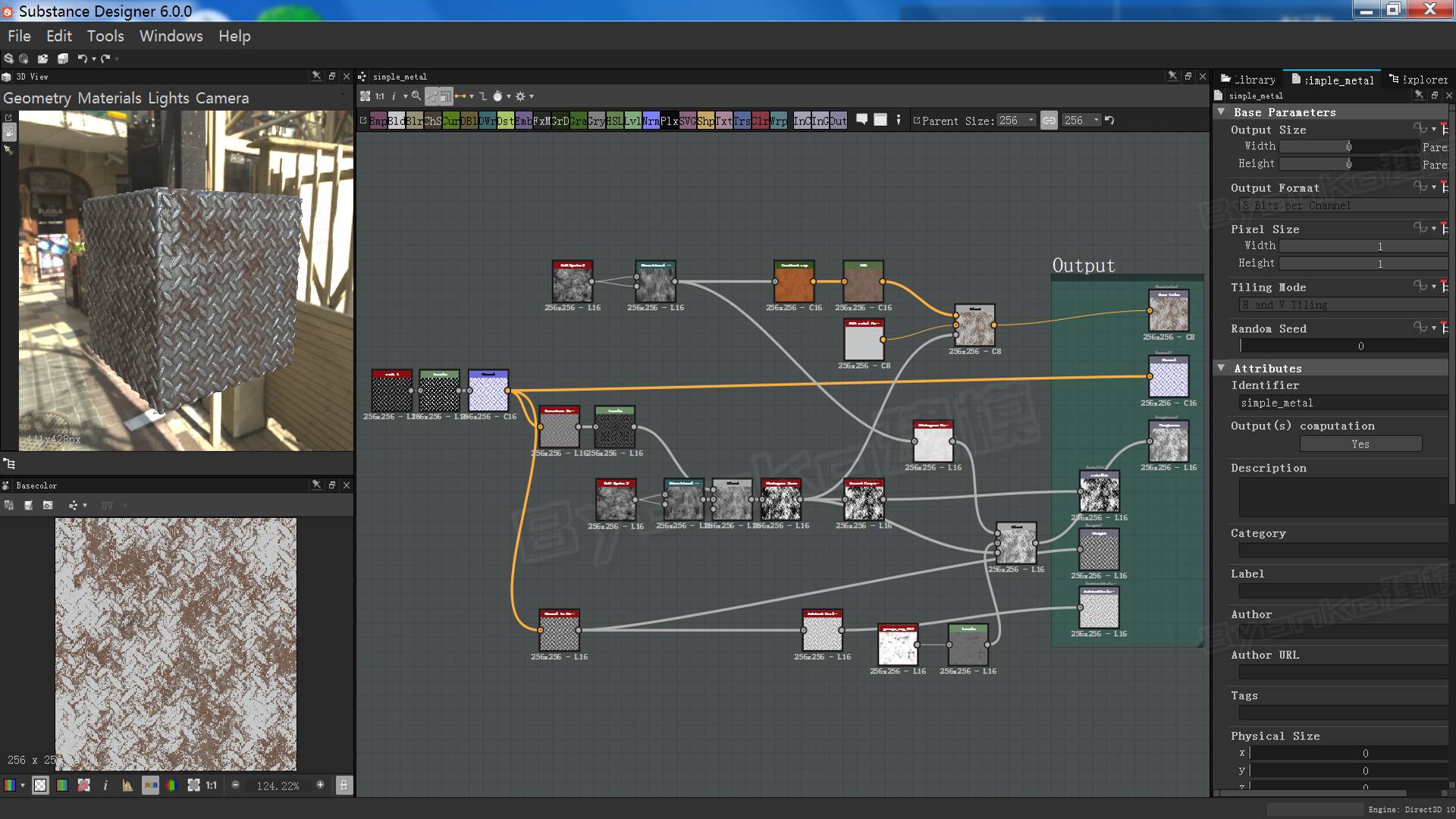Collapse the Attributes section
This screenshot has width=1456, height=819.
coord(1222,368)
